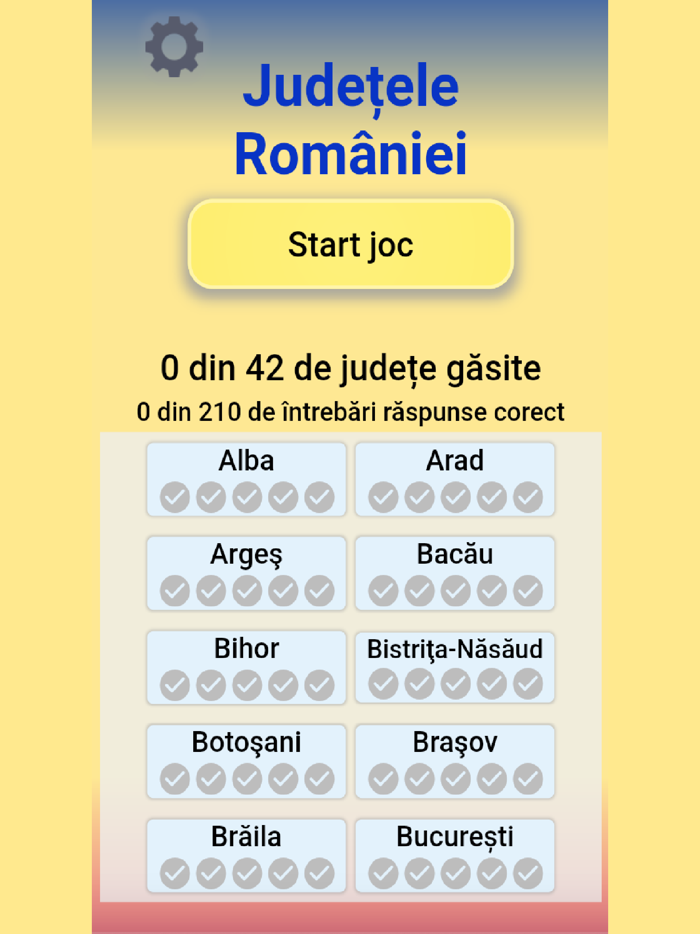Select the Brăila county card

tap(246, 855)
